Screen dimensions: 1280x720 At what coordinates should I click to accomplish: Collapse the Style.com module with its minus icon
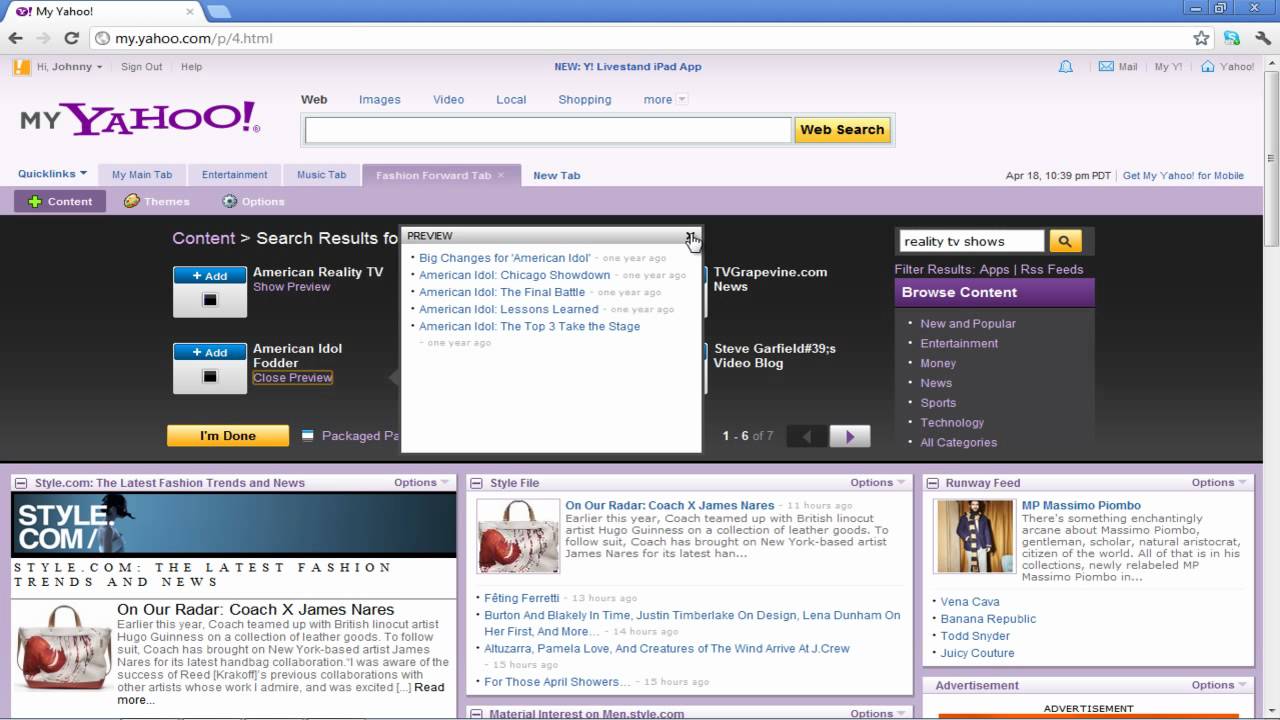(x=21, y=483)
